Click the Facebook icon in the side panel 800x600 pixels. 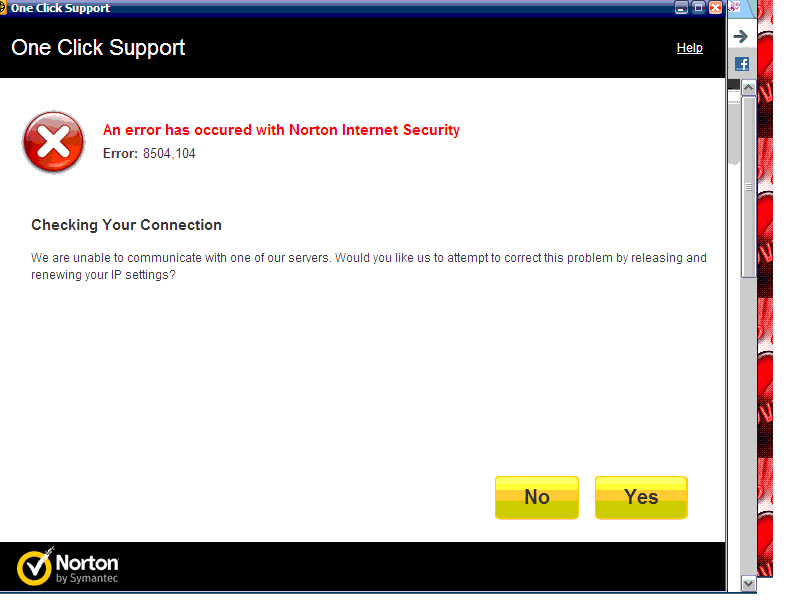741,64
